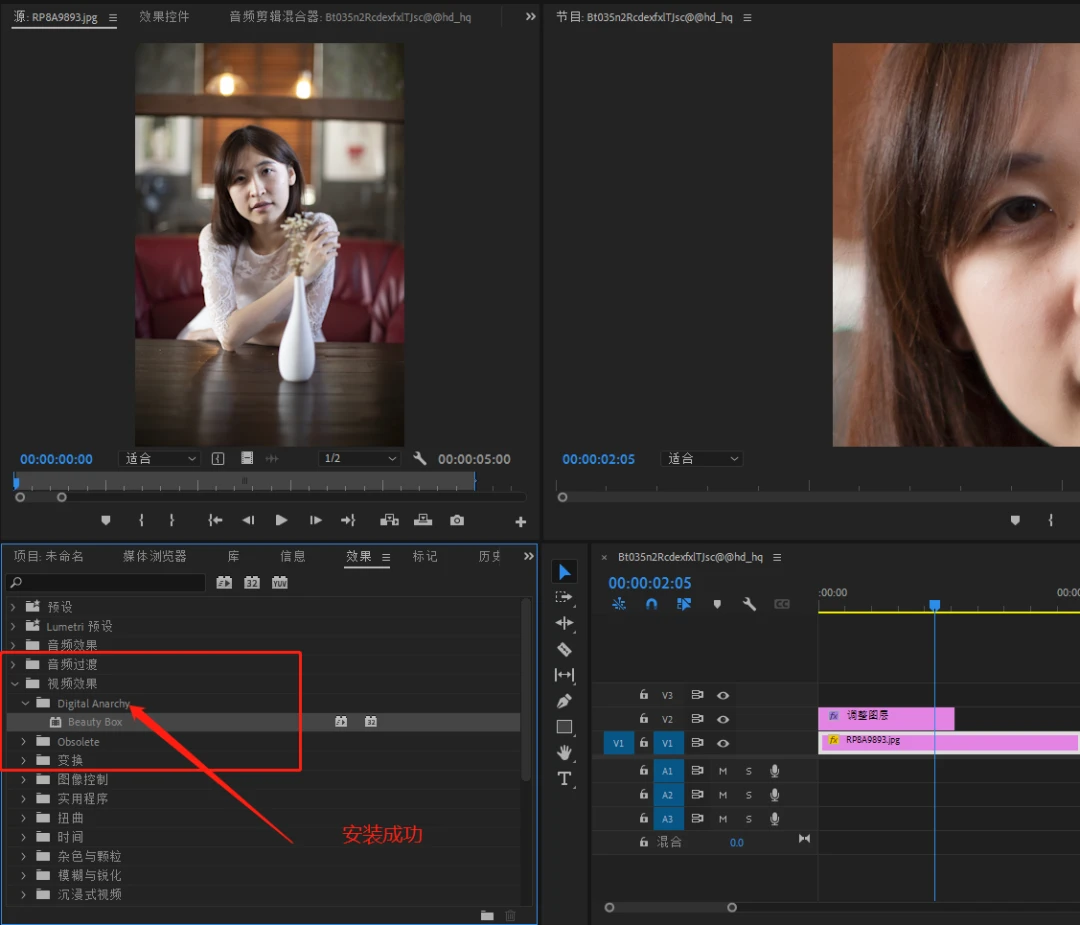Toggle V3 track output eye icon
The width and height of the screenshot is (1080, 925).
723,695
